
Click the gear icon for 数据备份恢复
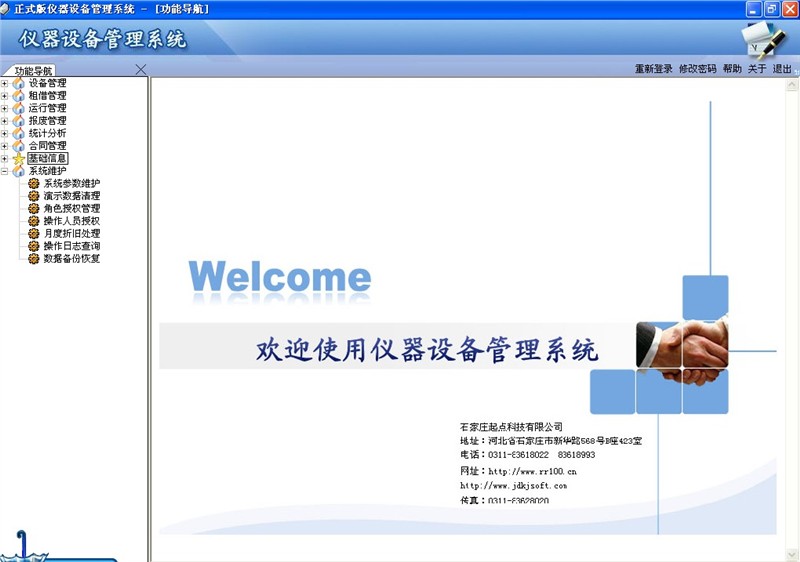coord(34,258)
